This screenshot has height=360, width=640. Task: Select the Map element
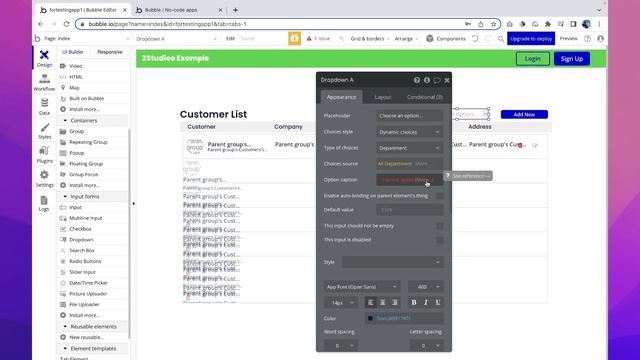coord(74,88)
